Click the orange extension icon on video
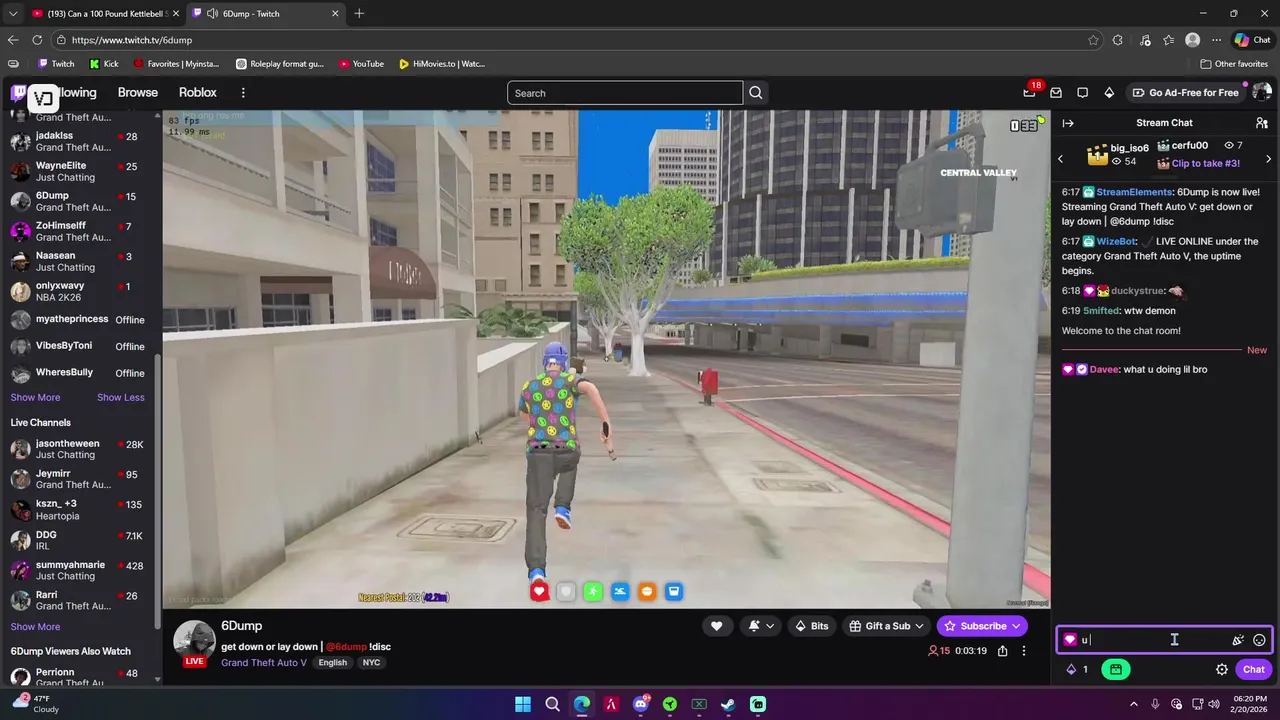 click(647, 591)
